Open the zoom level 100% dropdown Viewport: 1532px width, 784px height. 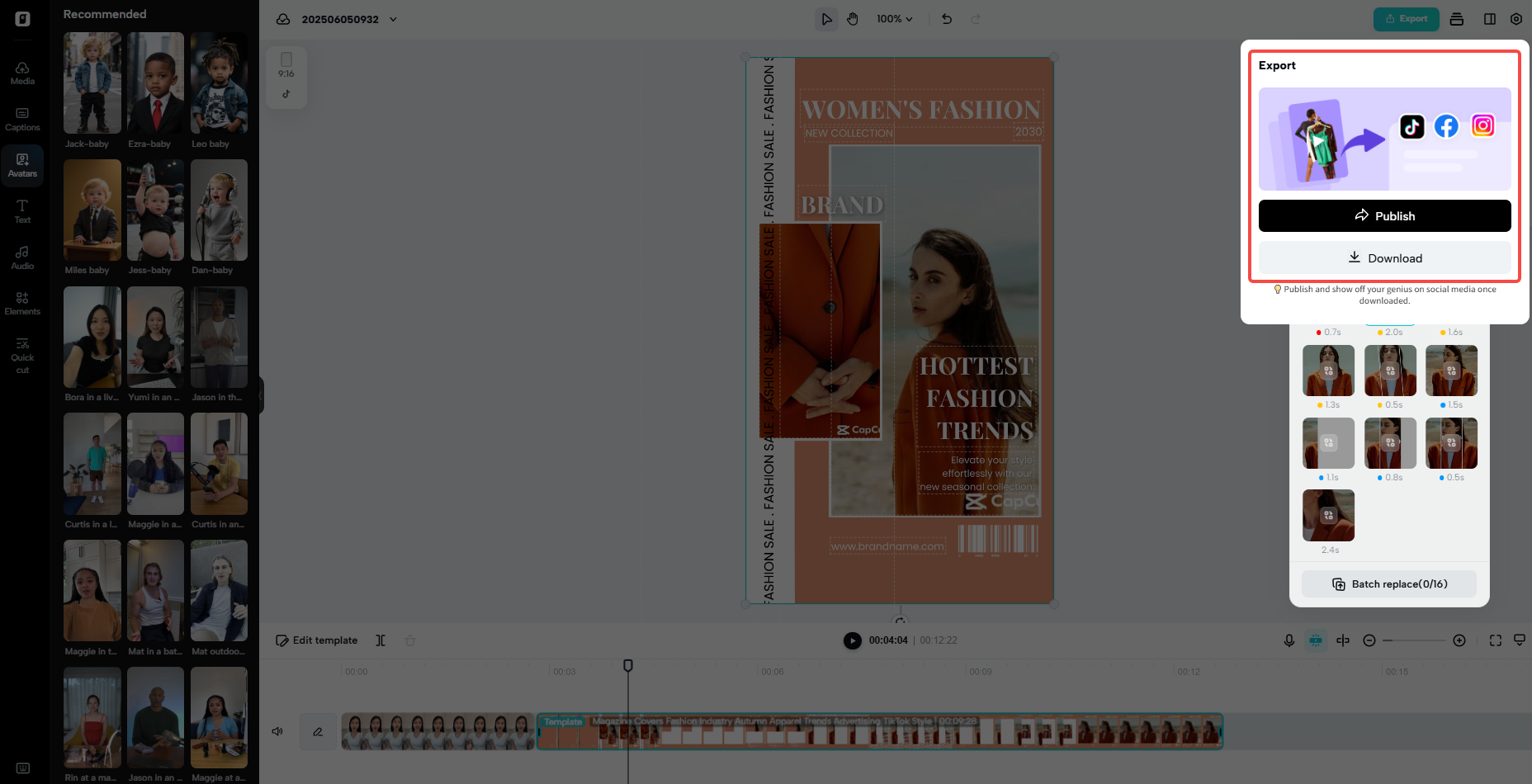coord(895,19)
